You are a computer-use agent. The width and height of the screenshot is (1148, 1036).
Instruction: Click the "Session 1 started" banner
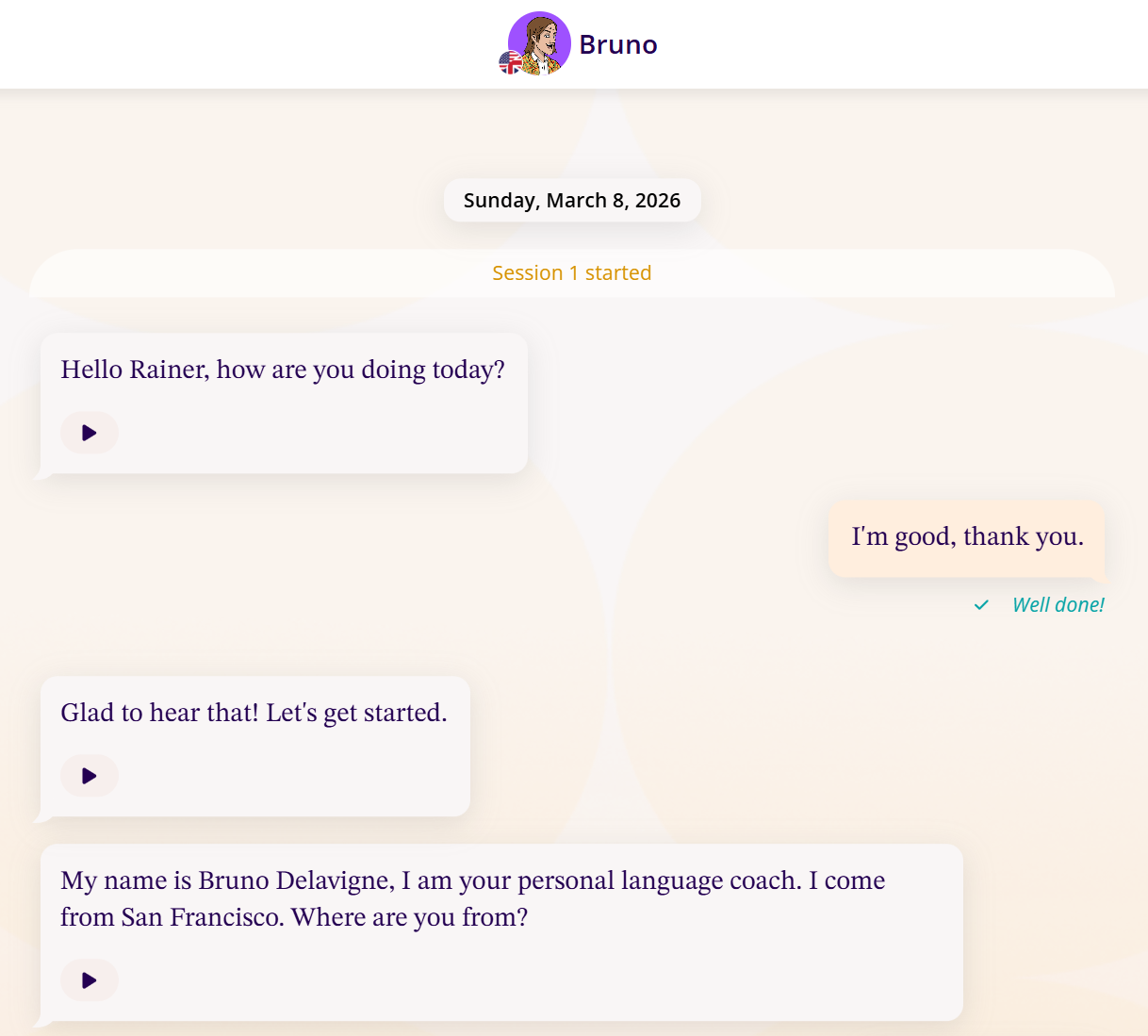click(572, 273)
